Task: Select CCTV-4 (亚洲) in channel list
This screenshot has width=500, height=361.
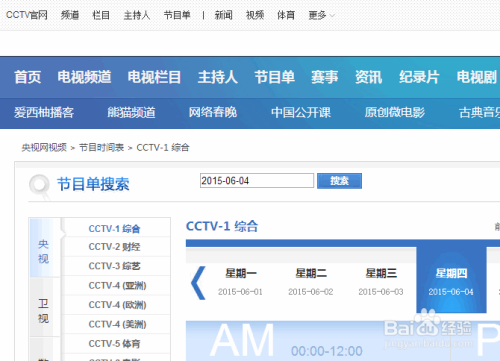Action: [116, 285]
